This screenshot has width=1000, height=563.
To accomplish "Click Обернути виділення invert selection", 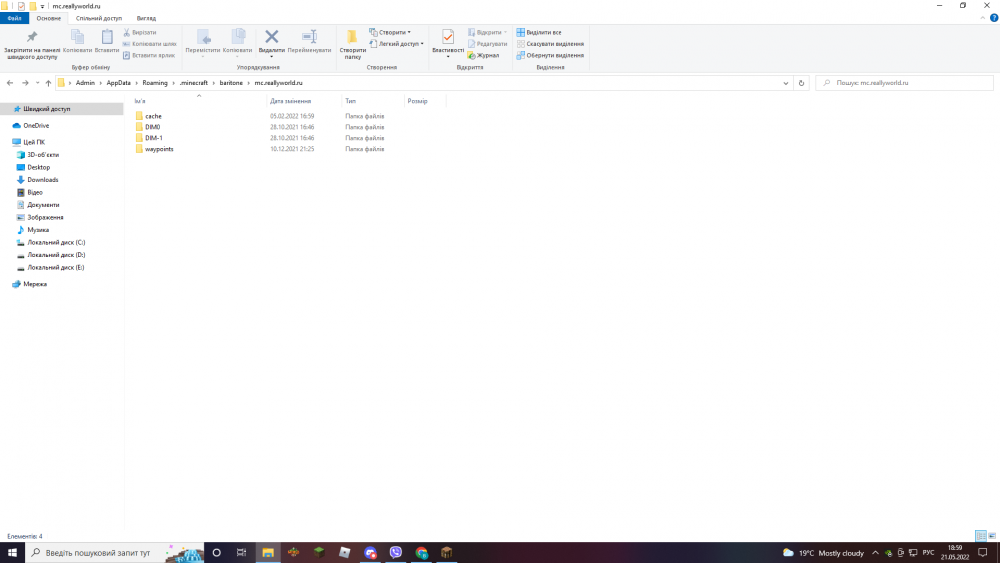I will [550, 55].
